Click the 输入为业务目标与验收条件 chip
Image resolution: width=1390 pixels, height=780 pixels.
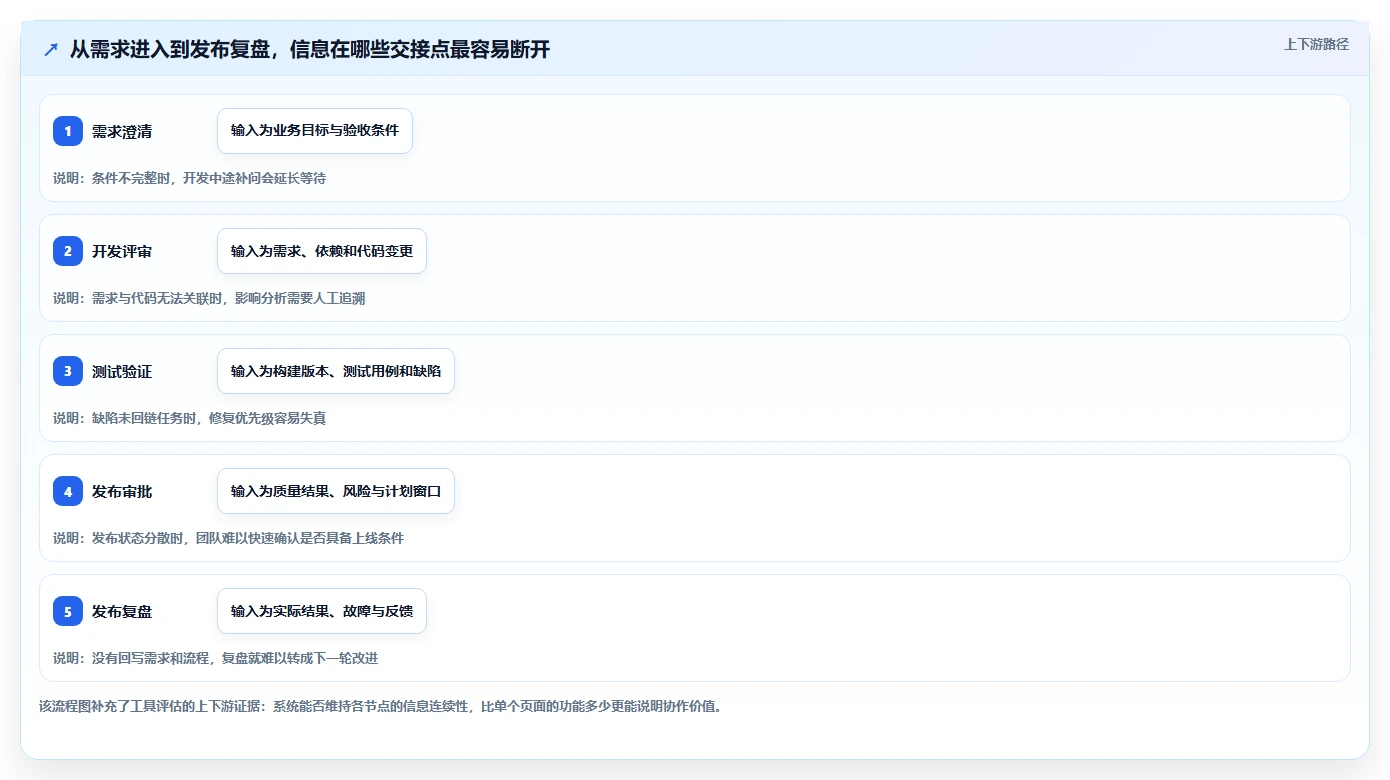point(315,131)
